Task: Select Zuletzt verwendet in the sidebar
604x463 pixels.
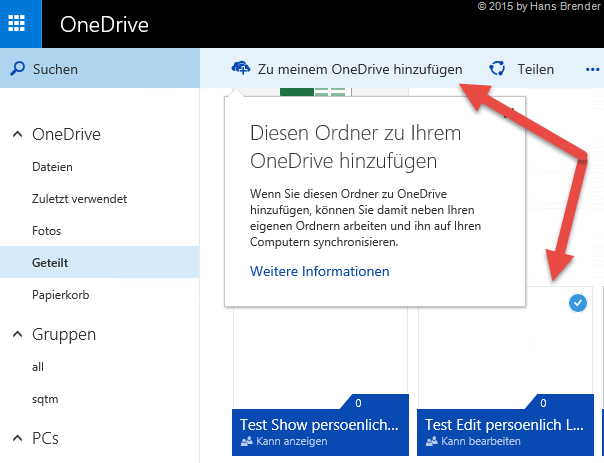Action: pos(79,199)
